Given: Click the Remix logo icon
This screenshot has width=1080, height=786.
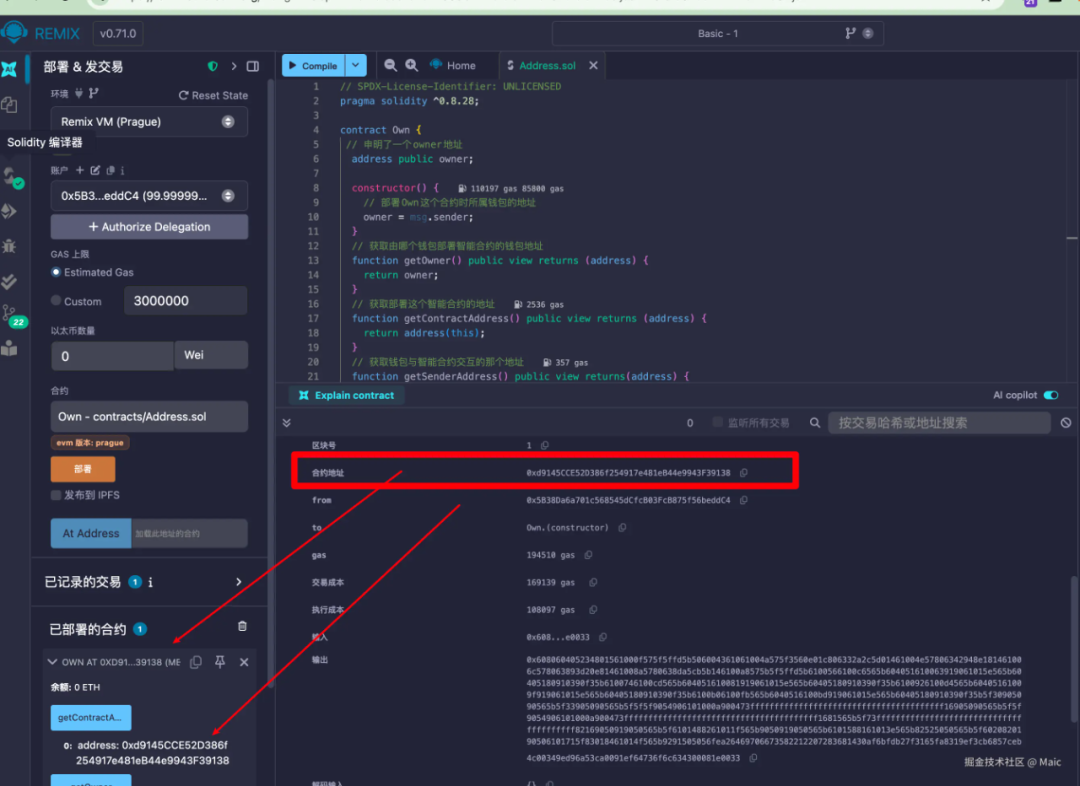Looking at the screenshot, I should pyautogui.click(x=14, y=32).
